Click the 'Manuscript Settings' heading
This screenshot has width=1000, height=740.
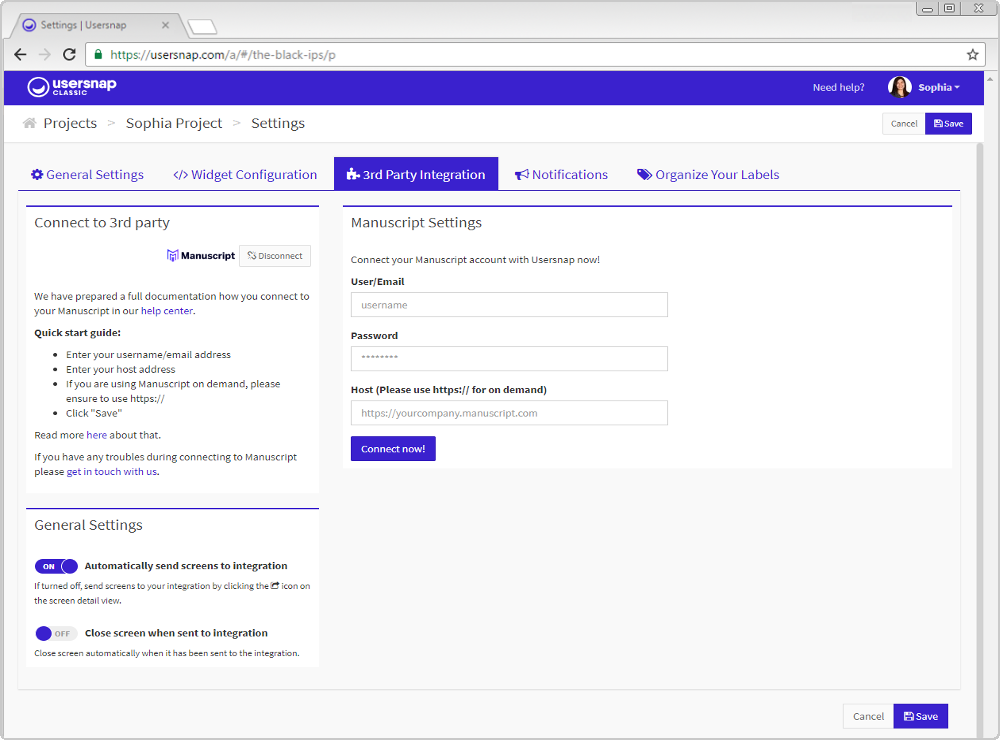coord(416,223)
